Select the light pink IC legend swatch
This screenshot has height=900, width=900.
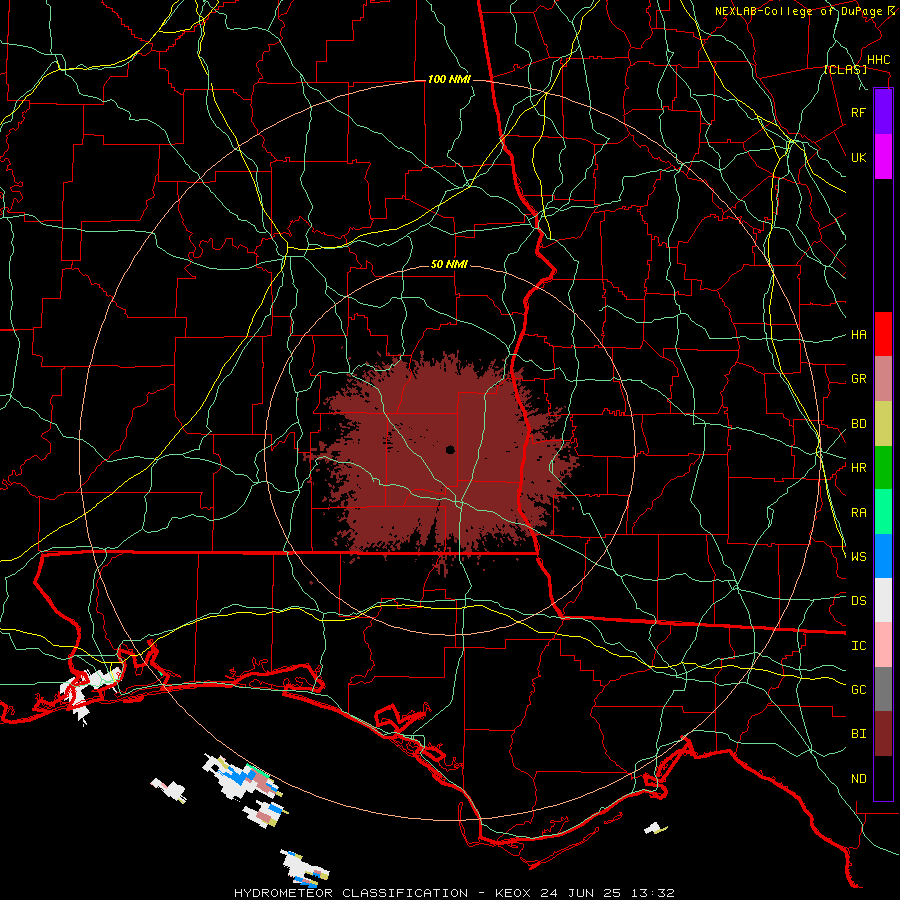883,645
